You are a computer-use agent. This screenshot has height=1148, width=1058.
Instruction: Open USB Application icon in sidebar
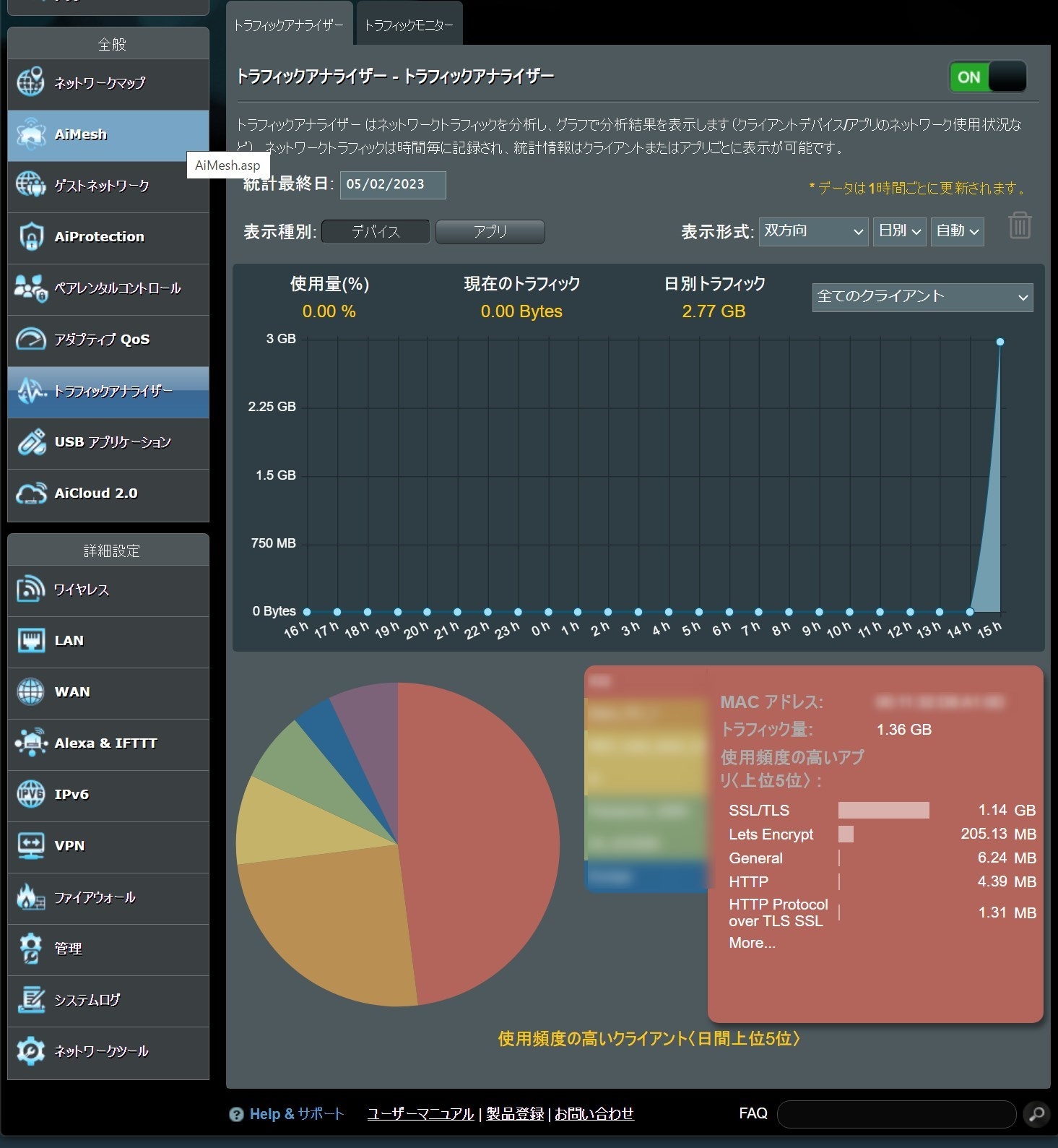pyautogui.click(x=30, y=442)
